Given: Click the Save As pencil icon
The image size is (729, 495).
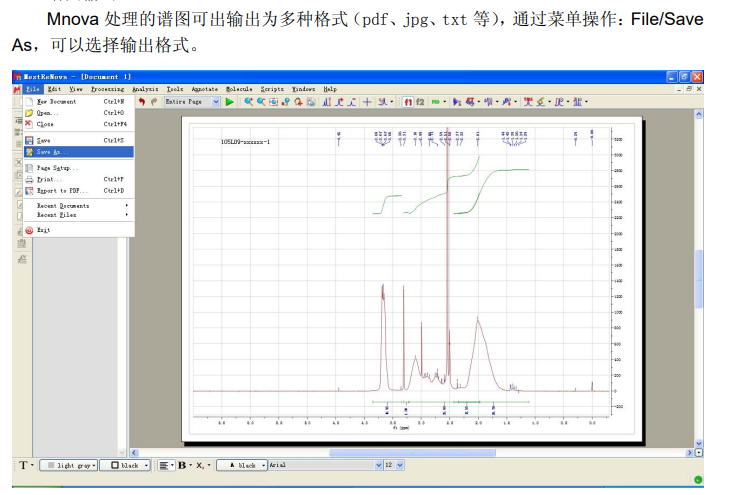Looking at the screenshot, I should pos(29,152).
